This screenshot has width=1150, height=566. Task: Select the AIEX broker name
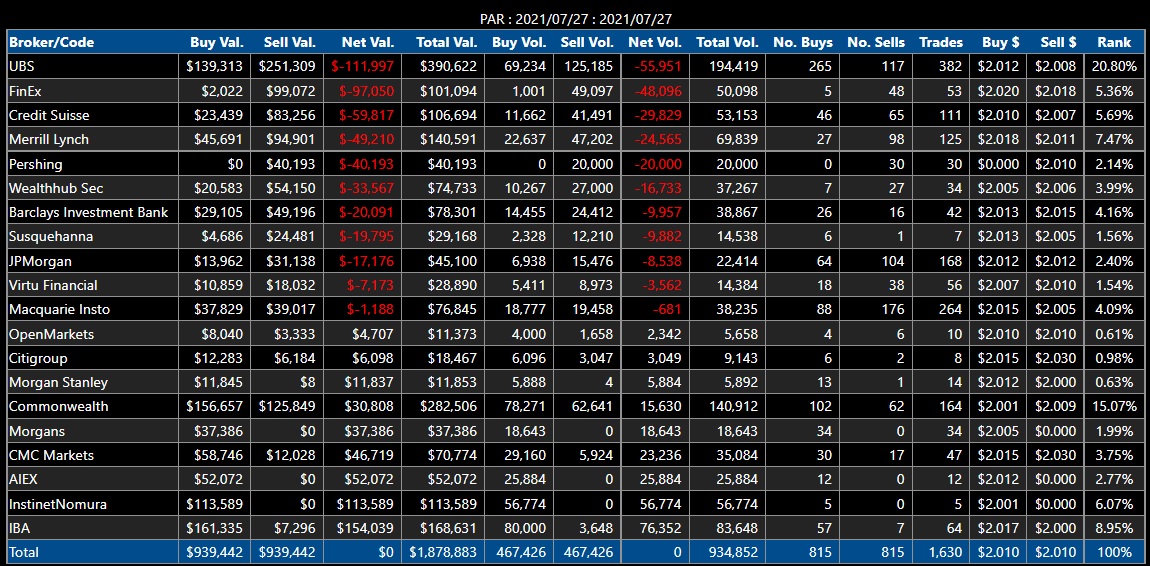[x=23, y=479]
